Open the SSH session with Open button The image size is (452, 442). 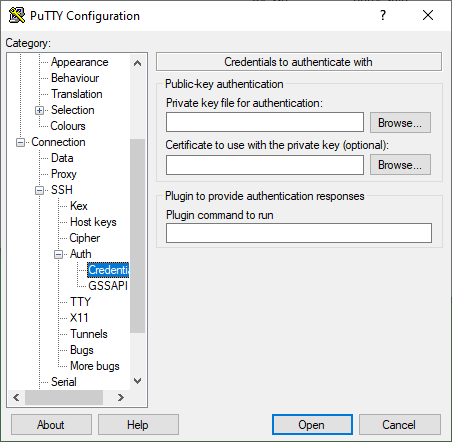coord(312,425)
